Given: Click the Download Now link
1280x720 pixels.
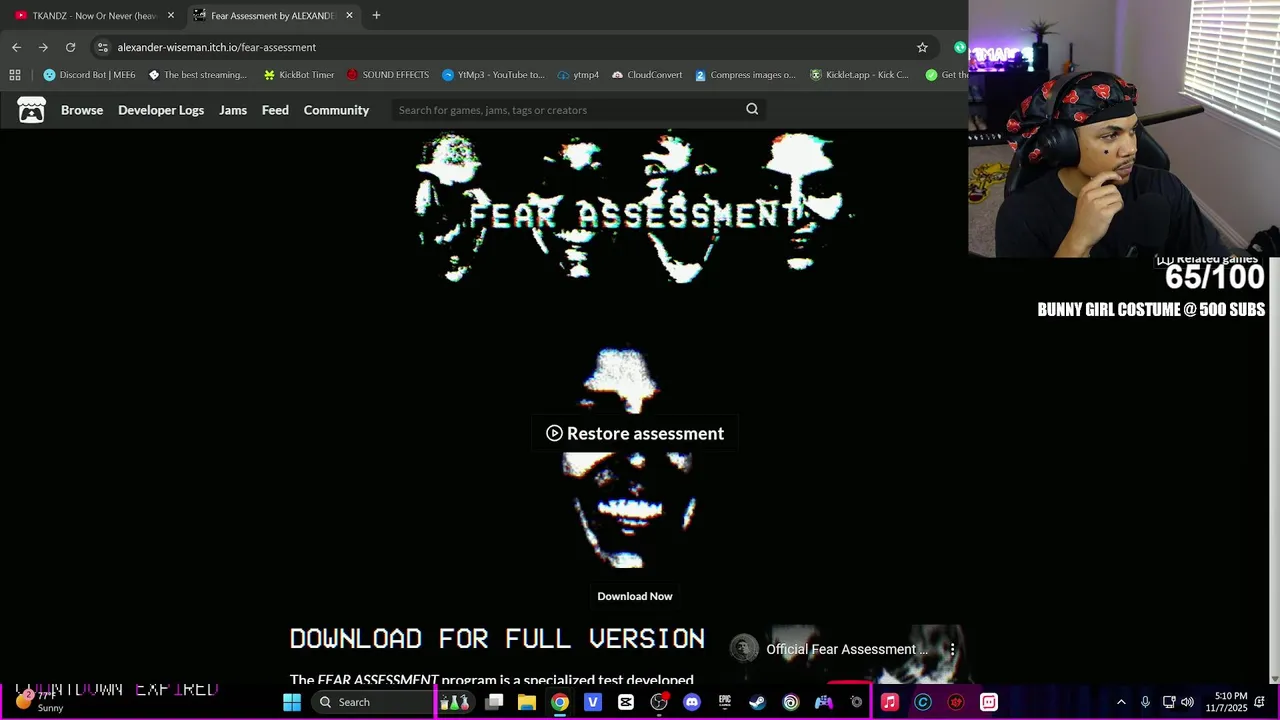Looking at the screenshot, I should [635, 596].
